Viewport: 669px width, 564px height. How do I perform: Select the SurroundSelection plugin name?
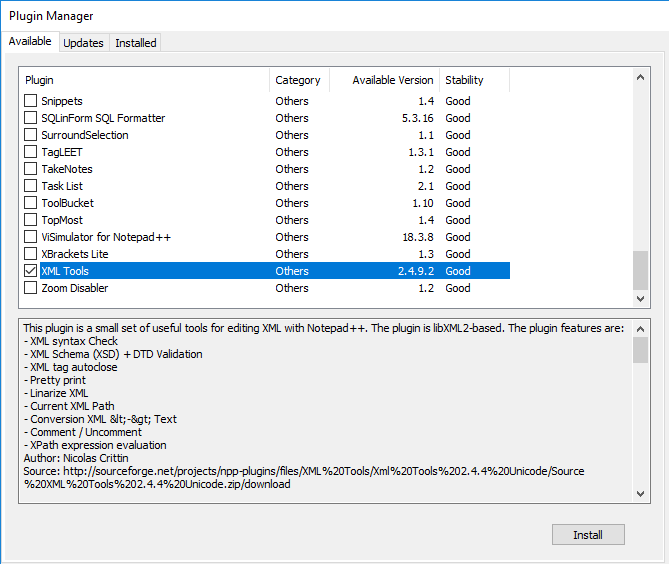click(85, 135)
